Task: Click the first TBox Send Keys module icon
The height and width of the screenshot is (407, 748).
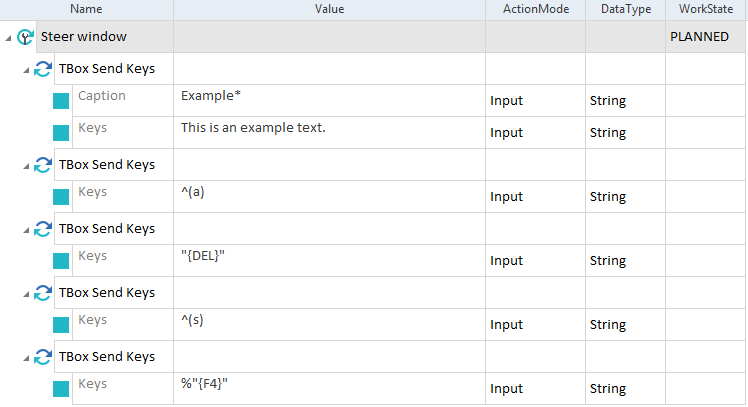Action: point(43,69)
